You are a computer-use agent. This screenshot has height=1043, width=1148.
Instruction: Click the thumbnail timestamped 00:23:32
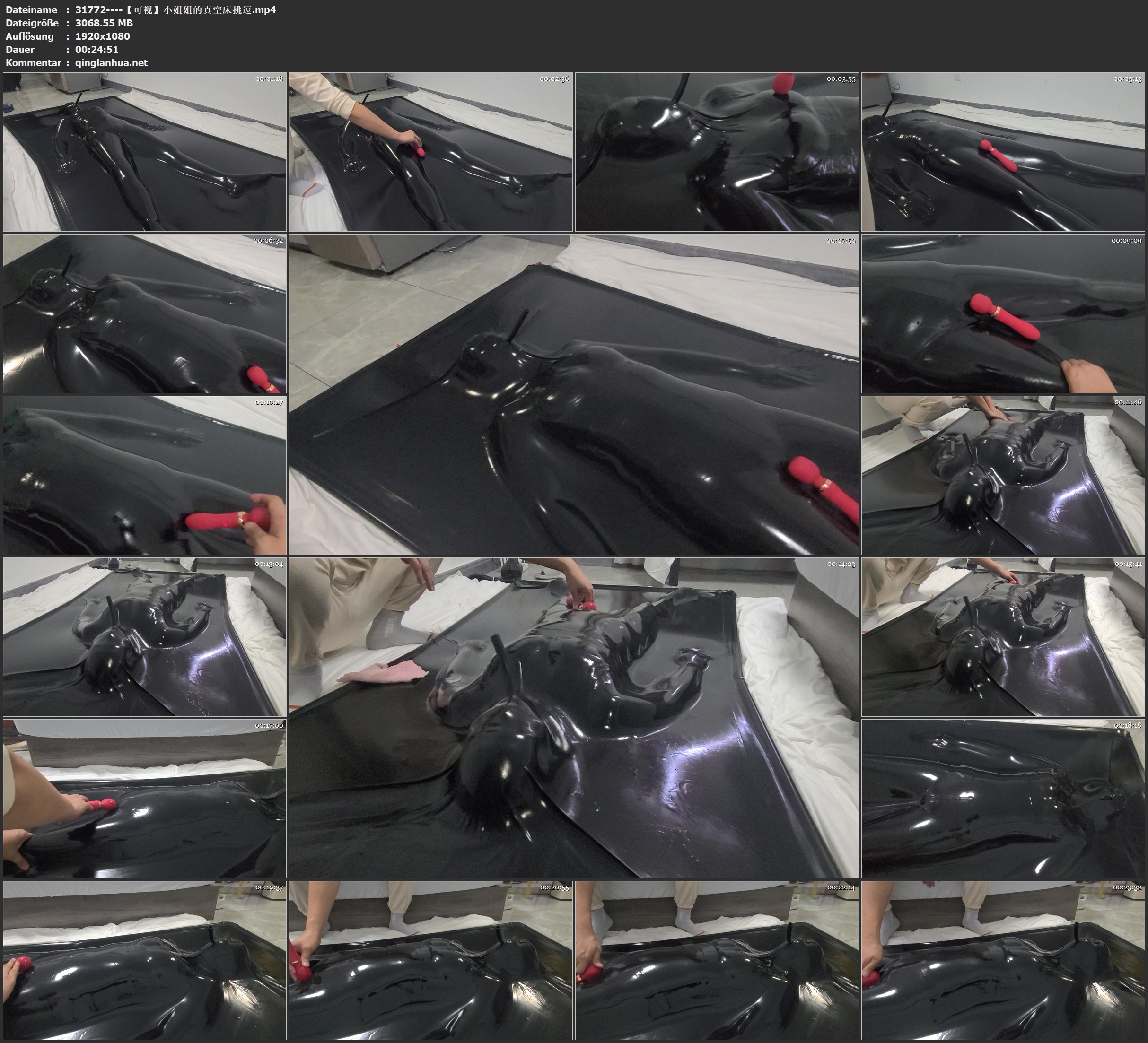tap(1003, 960)
